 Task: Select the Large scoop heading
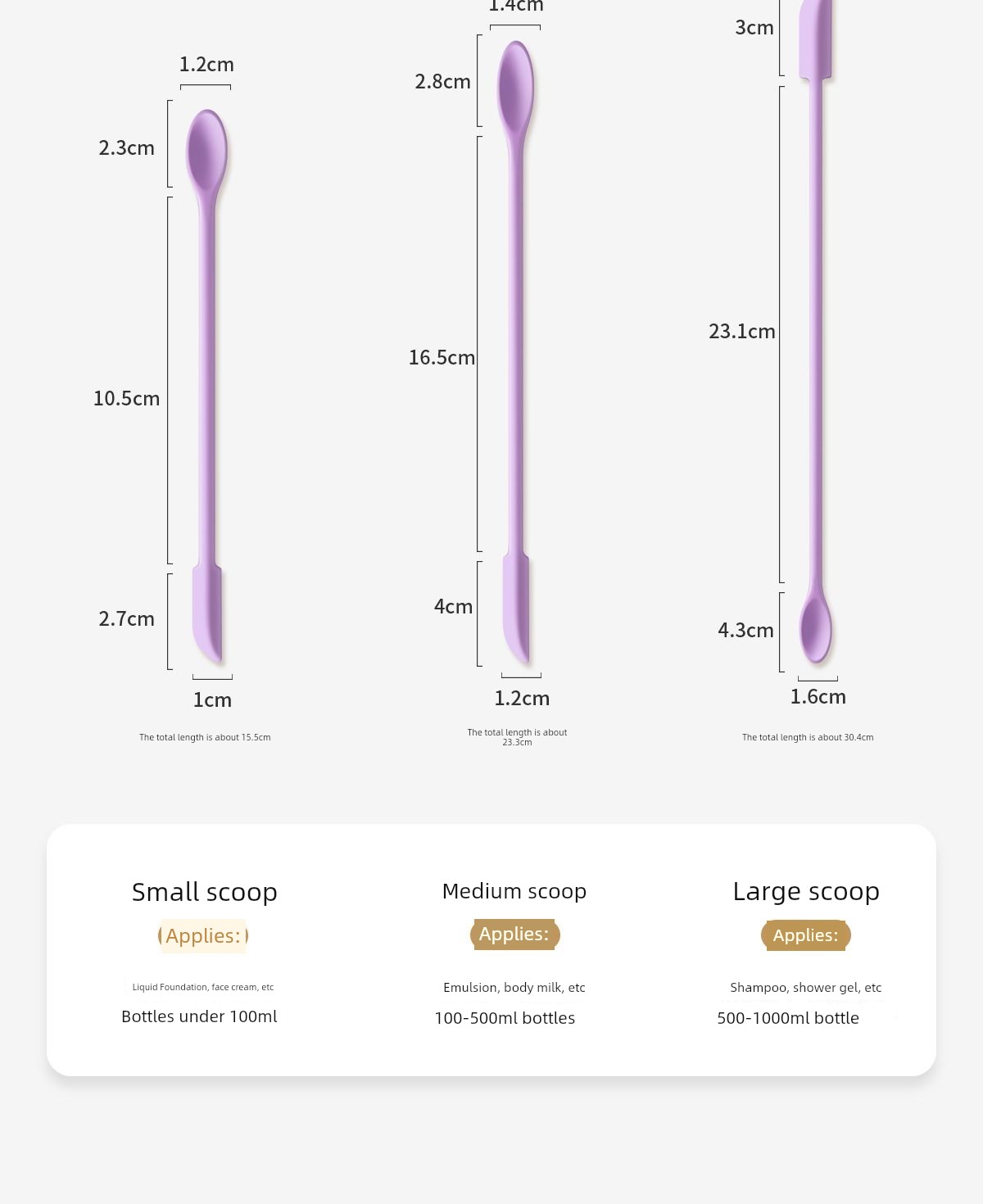coord(806,891)
